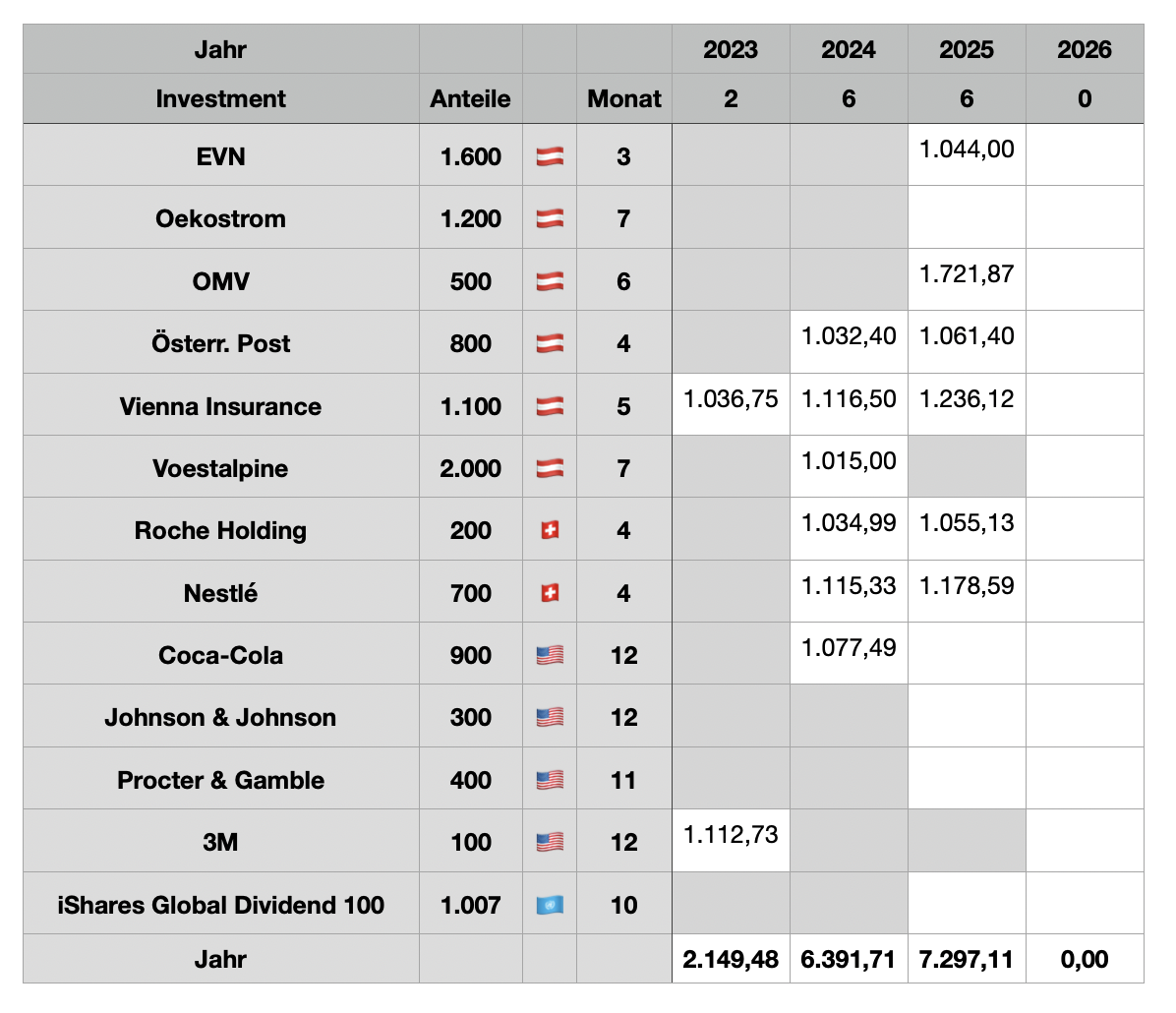Click the Österr. Post shares cell showing 800
The image size is (1176, 1013).
pos(470,343)
